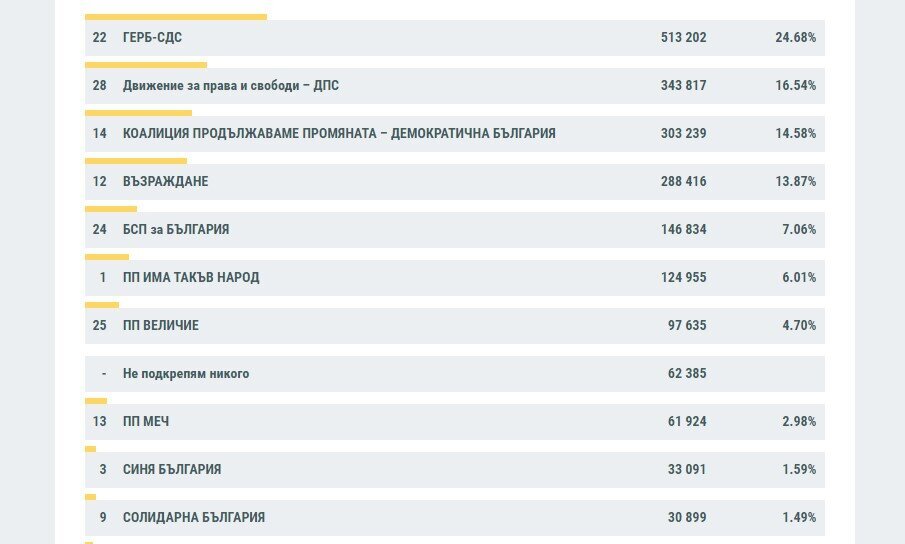Select the ПП МЕЧ party row
The height and width of the screenshot is (544, 905).
(x=455, y=421)
